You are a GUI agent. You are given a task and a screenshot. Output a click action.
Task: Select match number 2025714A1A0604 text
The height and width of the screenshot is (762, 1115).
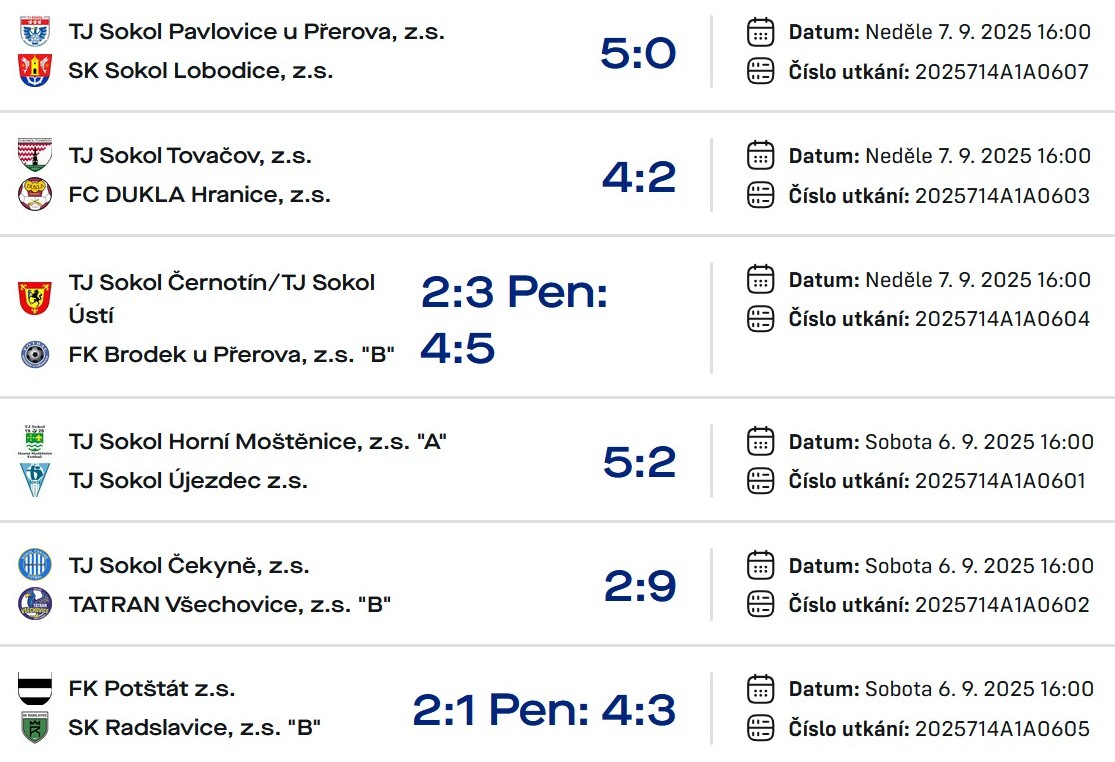[1002, 319]
